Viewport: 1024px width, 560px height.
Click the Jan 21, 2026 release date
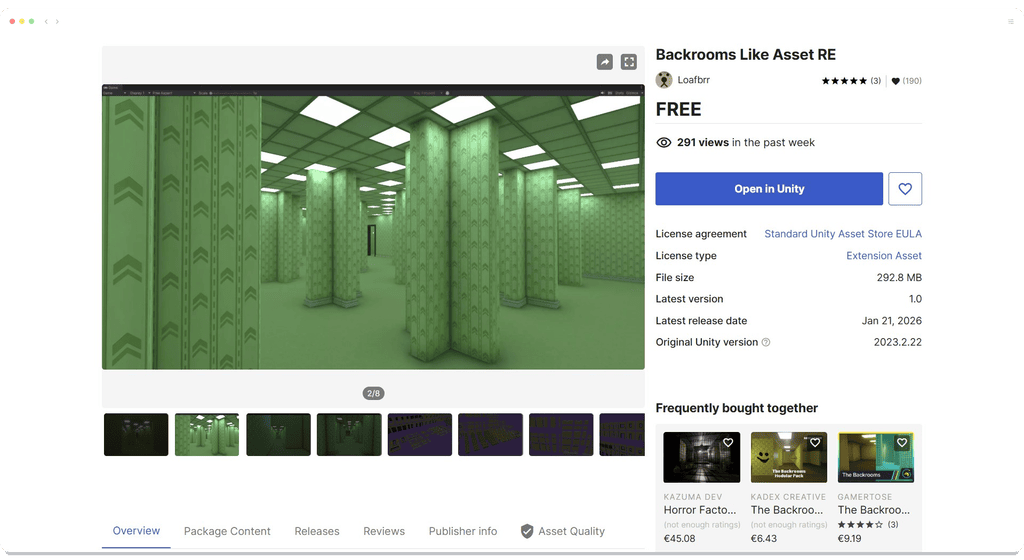click(891, 320)
